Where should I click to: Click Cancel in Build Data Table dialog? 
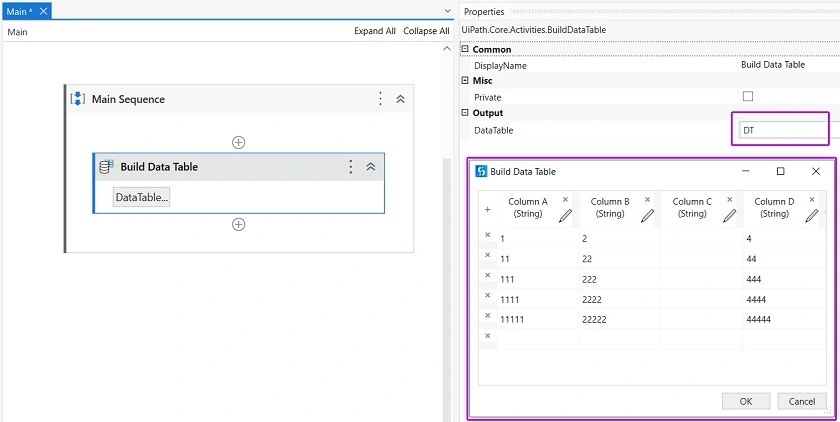[802, 401]
